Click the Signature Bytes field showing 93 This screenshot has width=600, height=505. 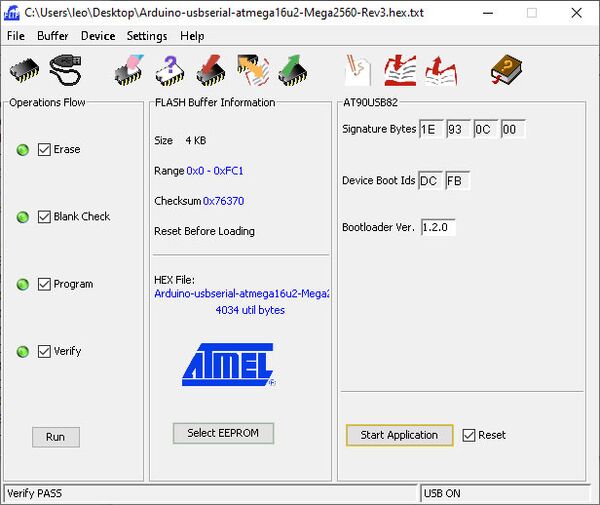click(458, 129)
